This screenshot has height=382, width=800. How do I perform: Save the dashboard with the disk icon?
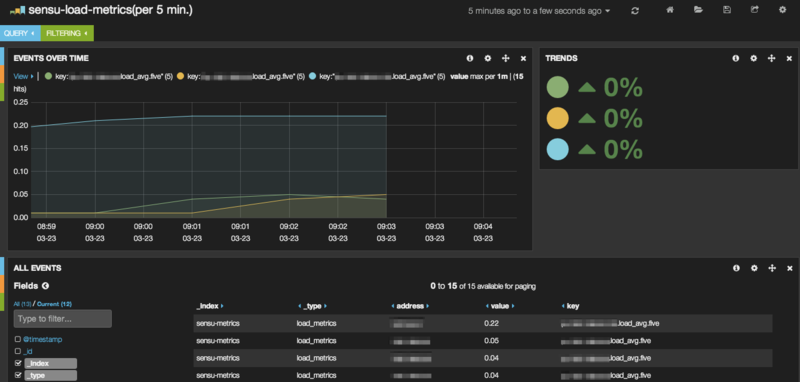(x=727, y=10)
